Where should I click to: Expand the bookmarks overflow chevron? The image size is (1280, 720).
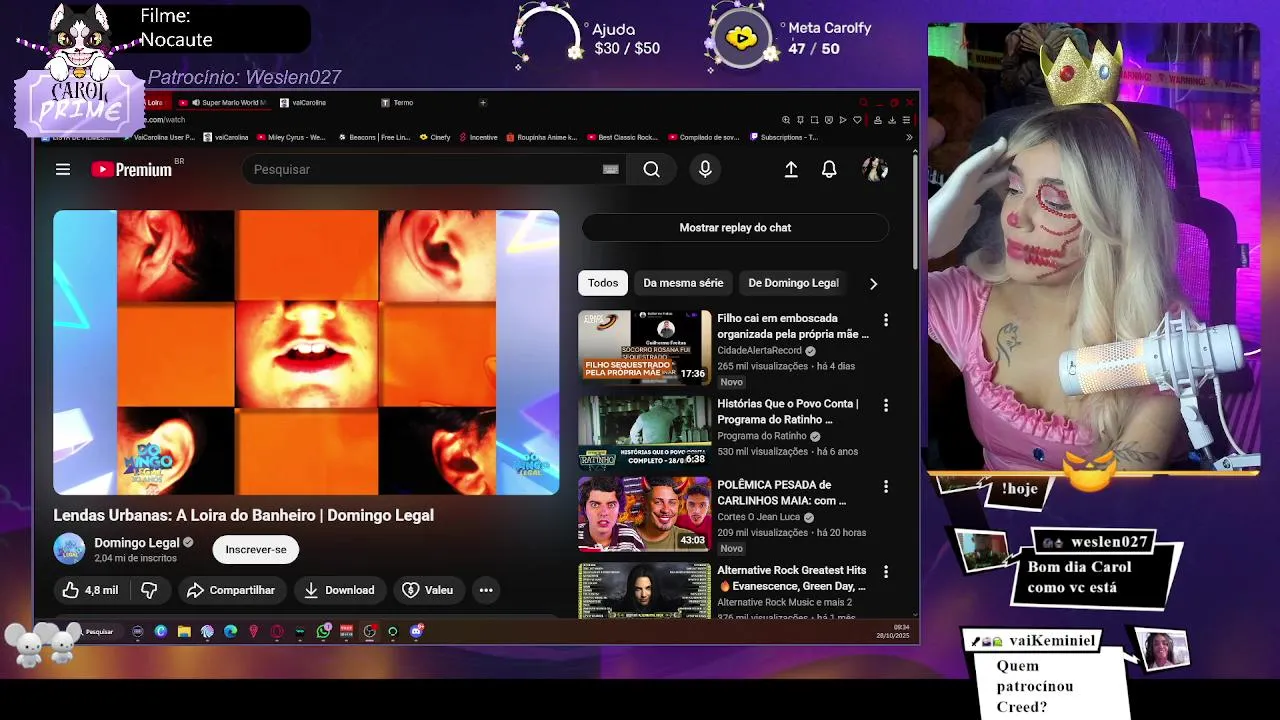point(909,137)
